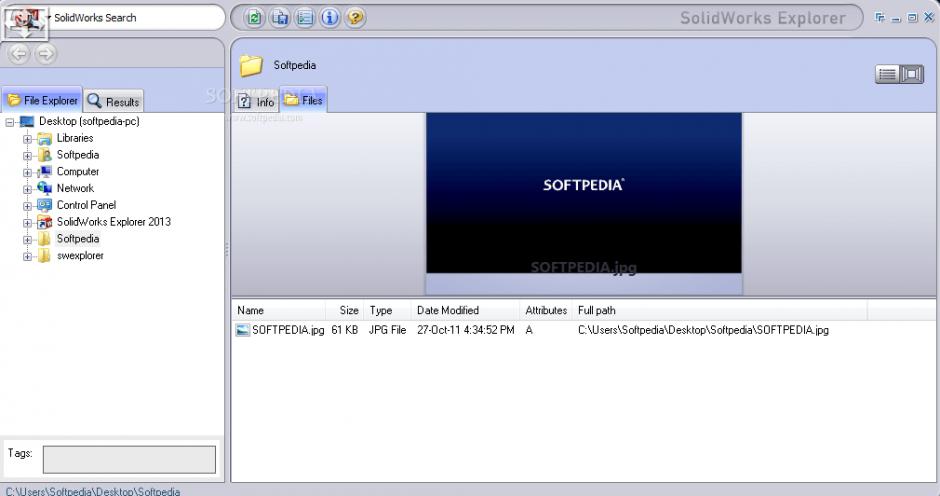940x496 pixels.
Task: Click the Desktop monitor icon in tree
Action: pos(27,122)
